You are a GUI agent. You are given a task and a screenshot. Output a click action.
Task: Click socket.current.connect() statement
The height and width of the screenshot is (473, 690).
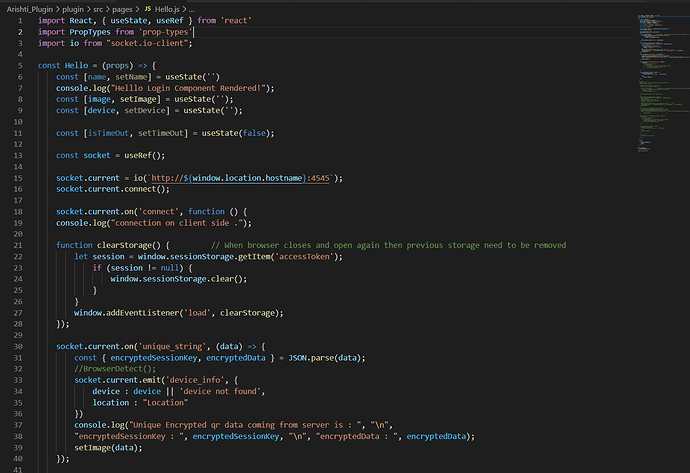[113, 189]
